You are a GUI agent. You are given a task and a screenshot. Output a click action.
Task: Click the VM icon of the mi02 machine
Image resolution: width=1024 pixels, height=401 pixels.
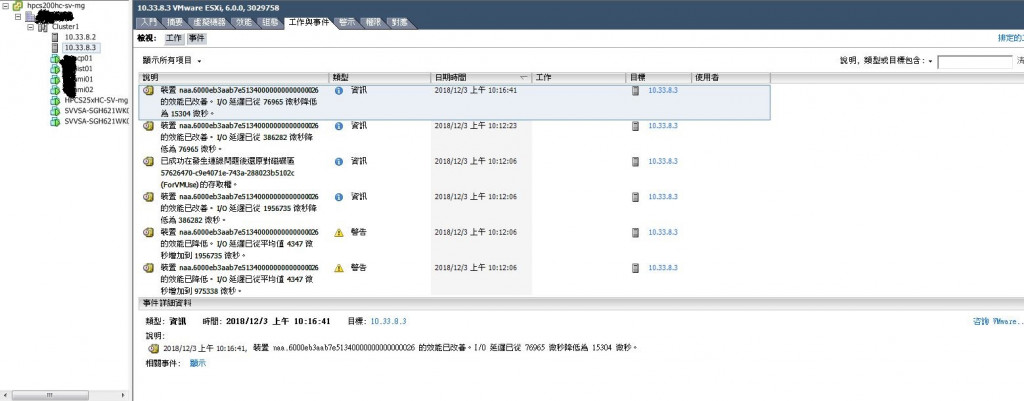[55, 89]
